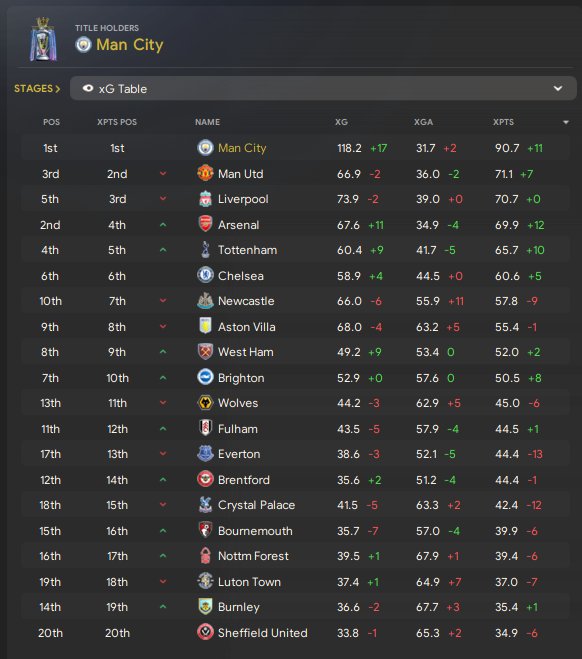This screenshot has height=659, width=582.
Task: Click Tottenham cockerel crest icon
Action: point(205,250)
